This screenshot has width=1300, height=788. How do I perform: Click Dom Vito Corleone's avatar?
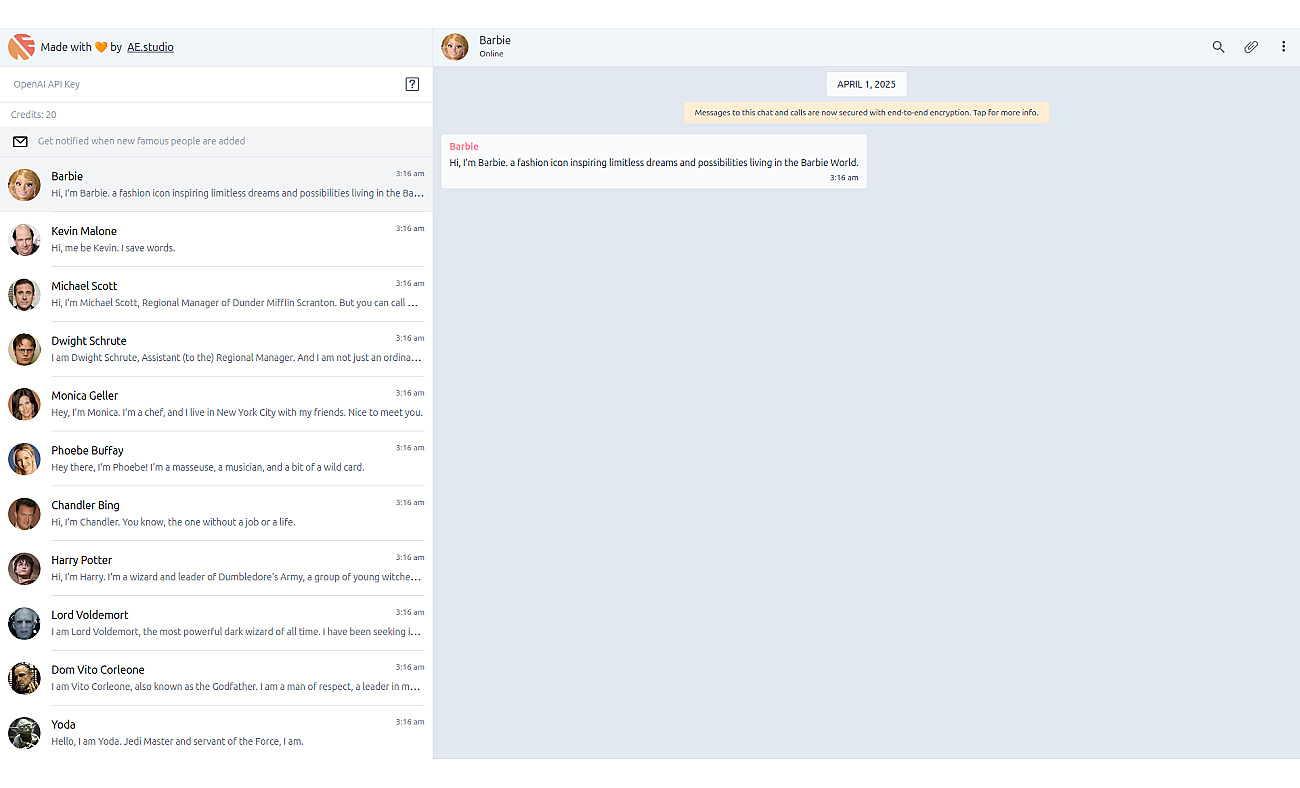[x=25, y=679]
